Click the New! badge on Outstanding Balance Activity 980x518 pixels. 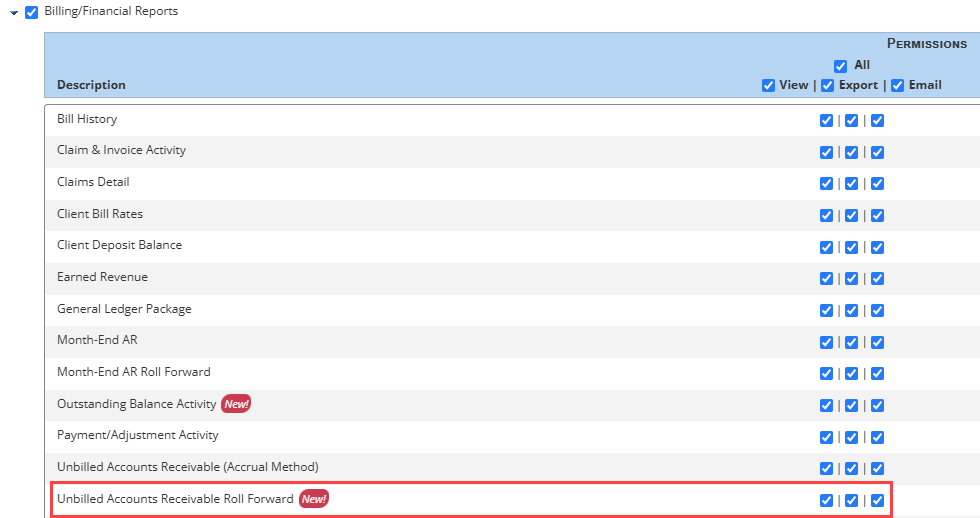click(x=236, y=404)
